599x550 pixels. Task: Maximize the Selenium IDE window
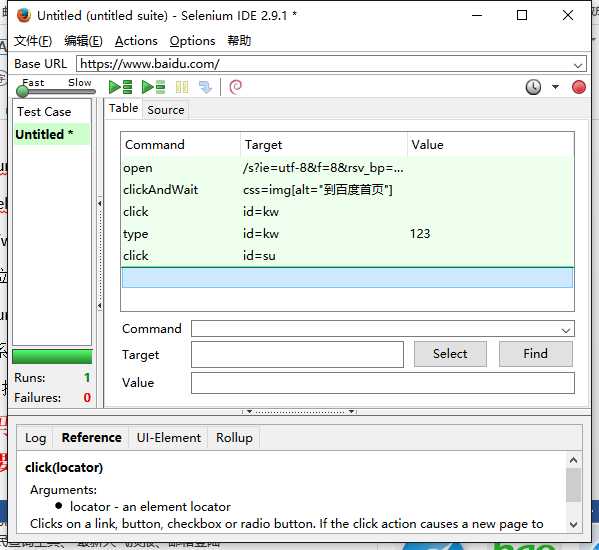click(x=522, y=16)
